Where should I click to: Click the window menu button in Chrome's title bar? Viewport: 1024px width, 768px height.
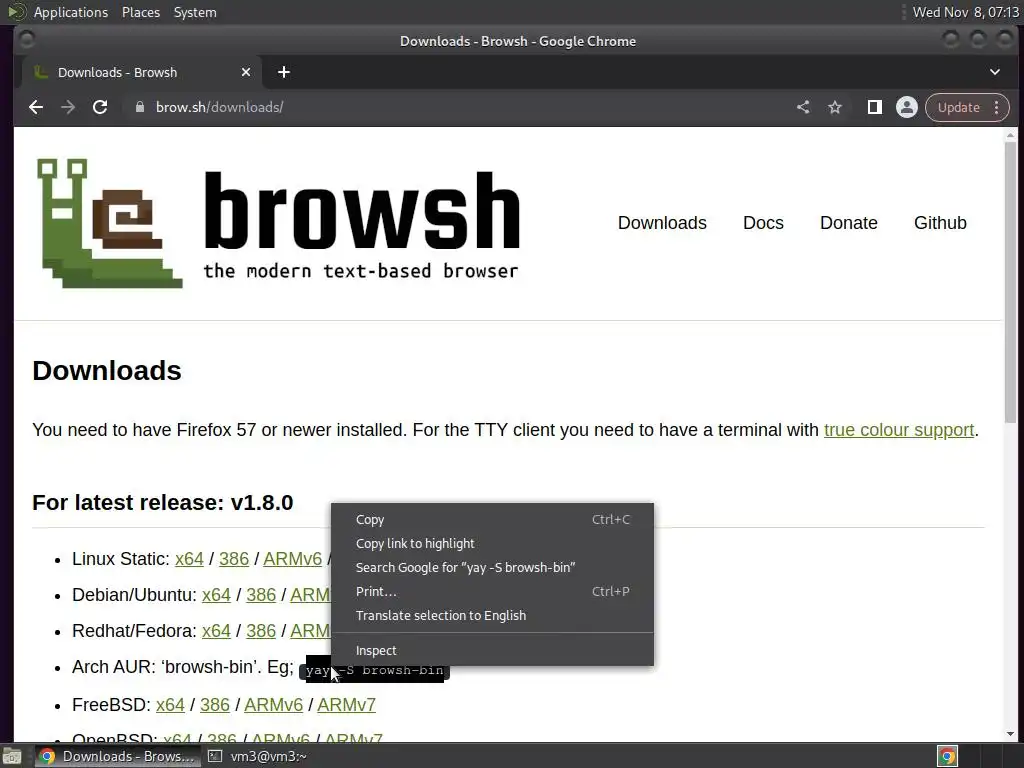[x=27, y=40]
